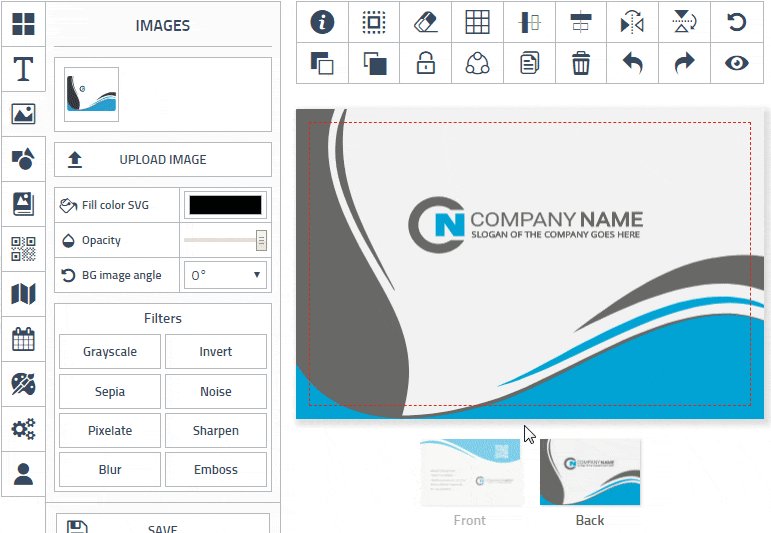The height and width of the screenshot is (533, 771).
Task: Open the Fill color SVG swatch
Action: 226,205
